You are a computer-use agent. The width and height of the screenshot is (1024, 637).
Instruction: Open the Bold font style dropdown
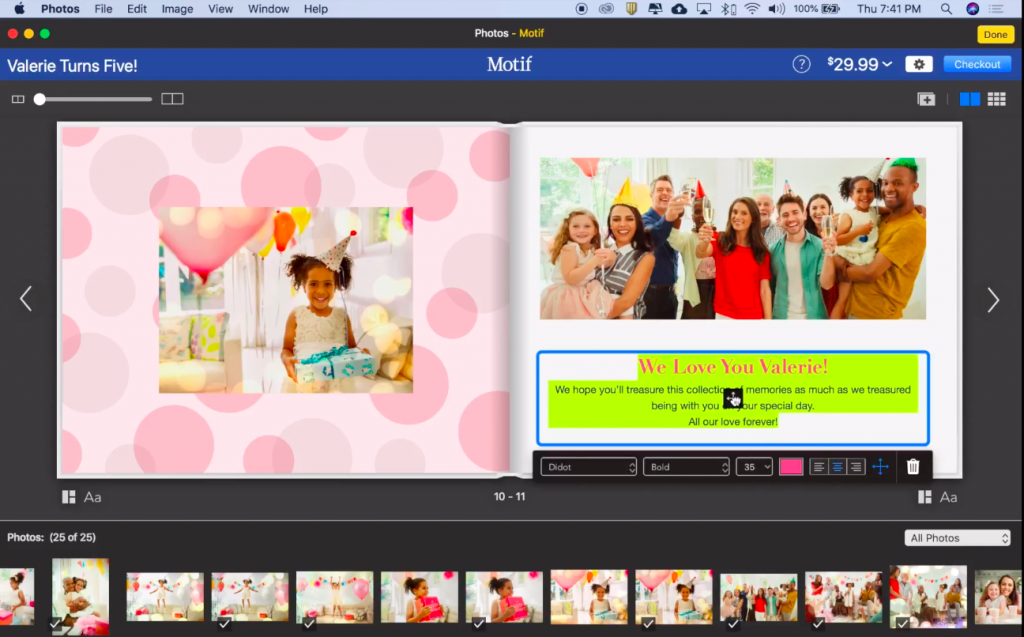(686, 466)
